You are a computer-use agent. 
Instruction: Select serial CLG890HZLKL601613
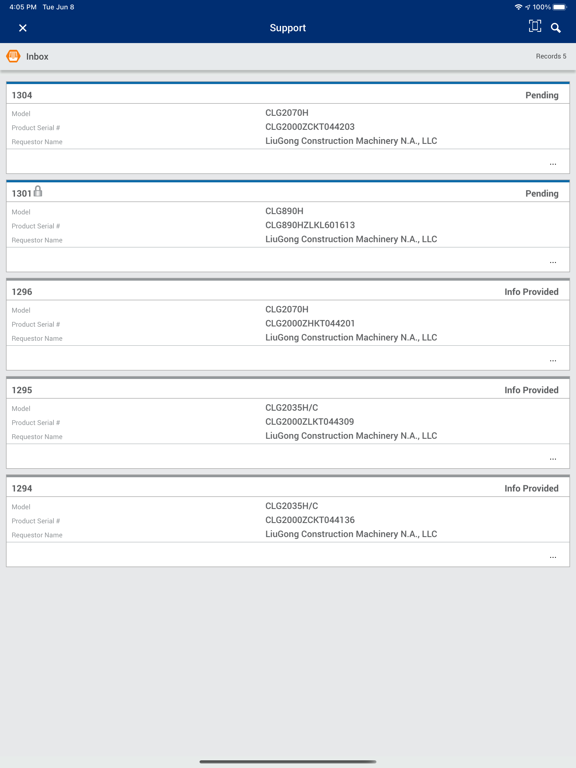tap(310, 225)
